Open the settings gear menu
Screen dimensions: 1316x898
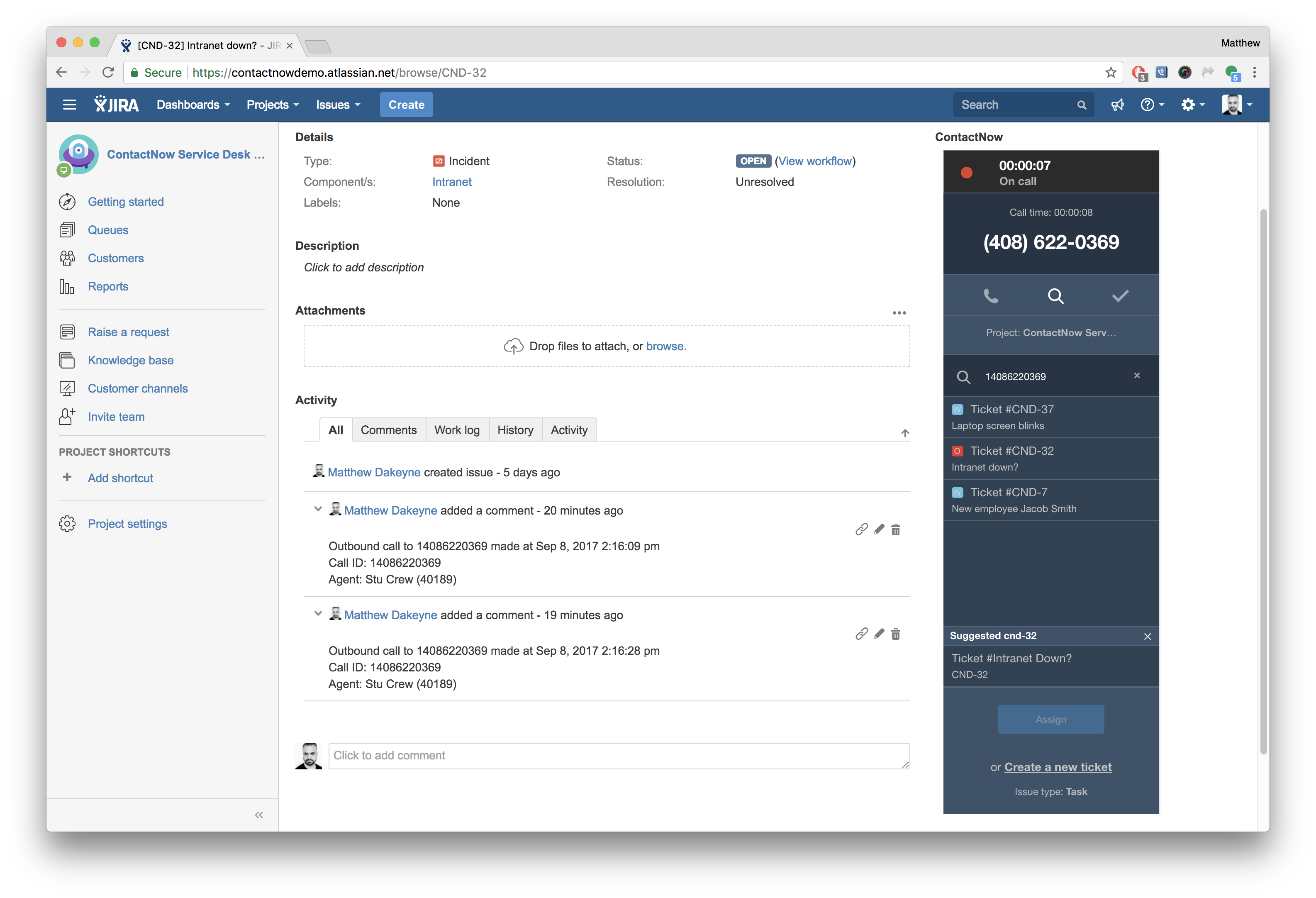tap(1192, 105)
